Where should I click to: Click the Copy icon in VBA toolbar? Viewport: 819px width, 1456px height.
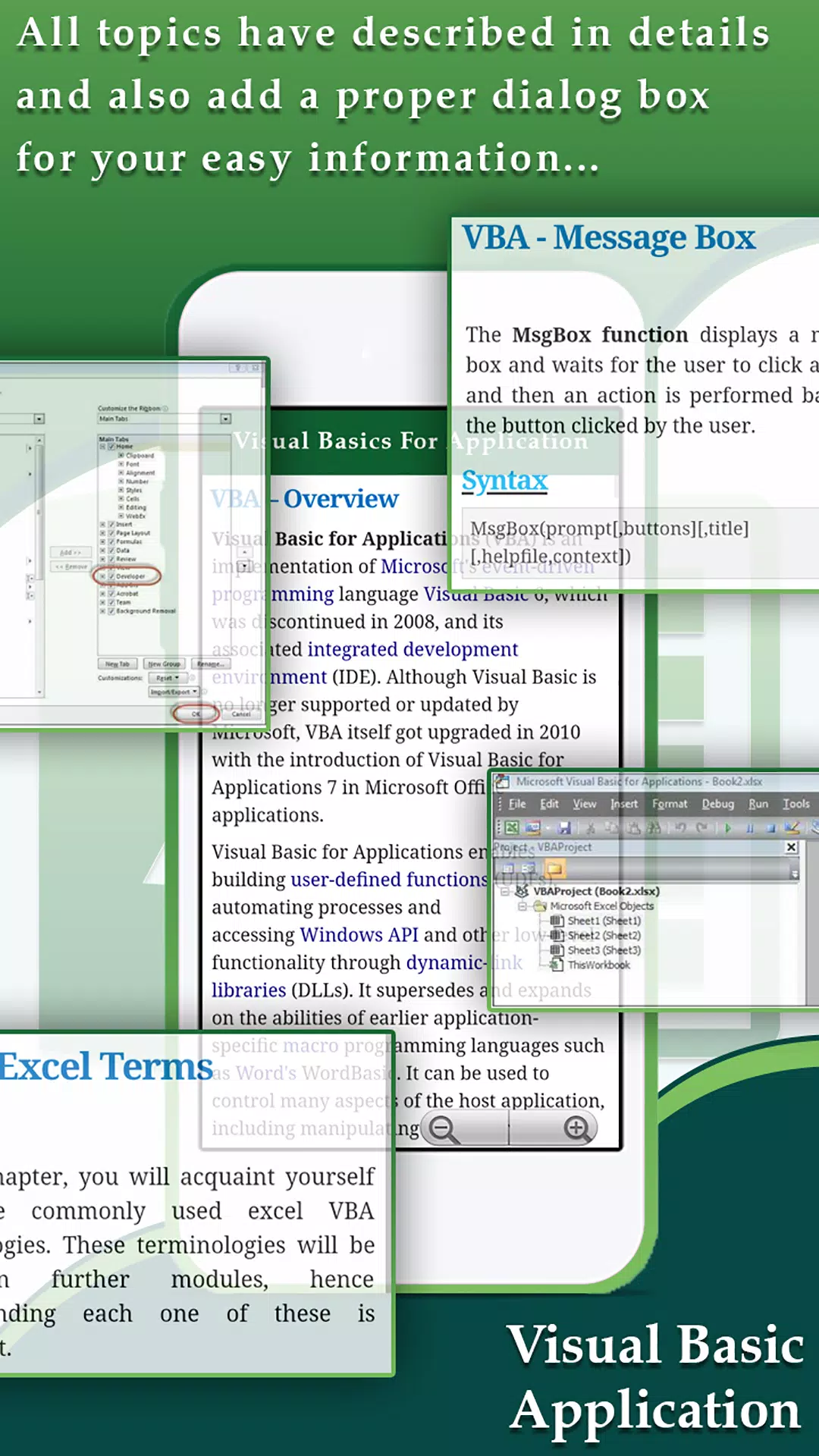point(612,827)
